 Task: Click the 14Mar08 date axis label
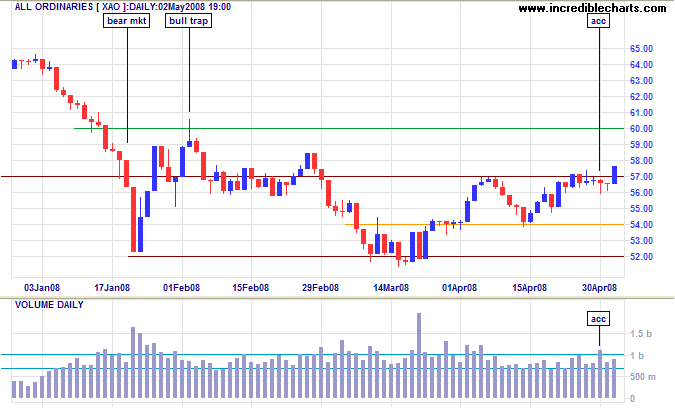click(391, 288)
